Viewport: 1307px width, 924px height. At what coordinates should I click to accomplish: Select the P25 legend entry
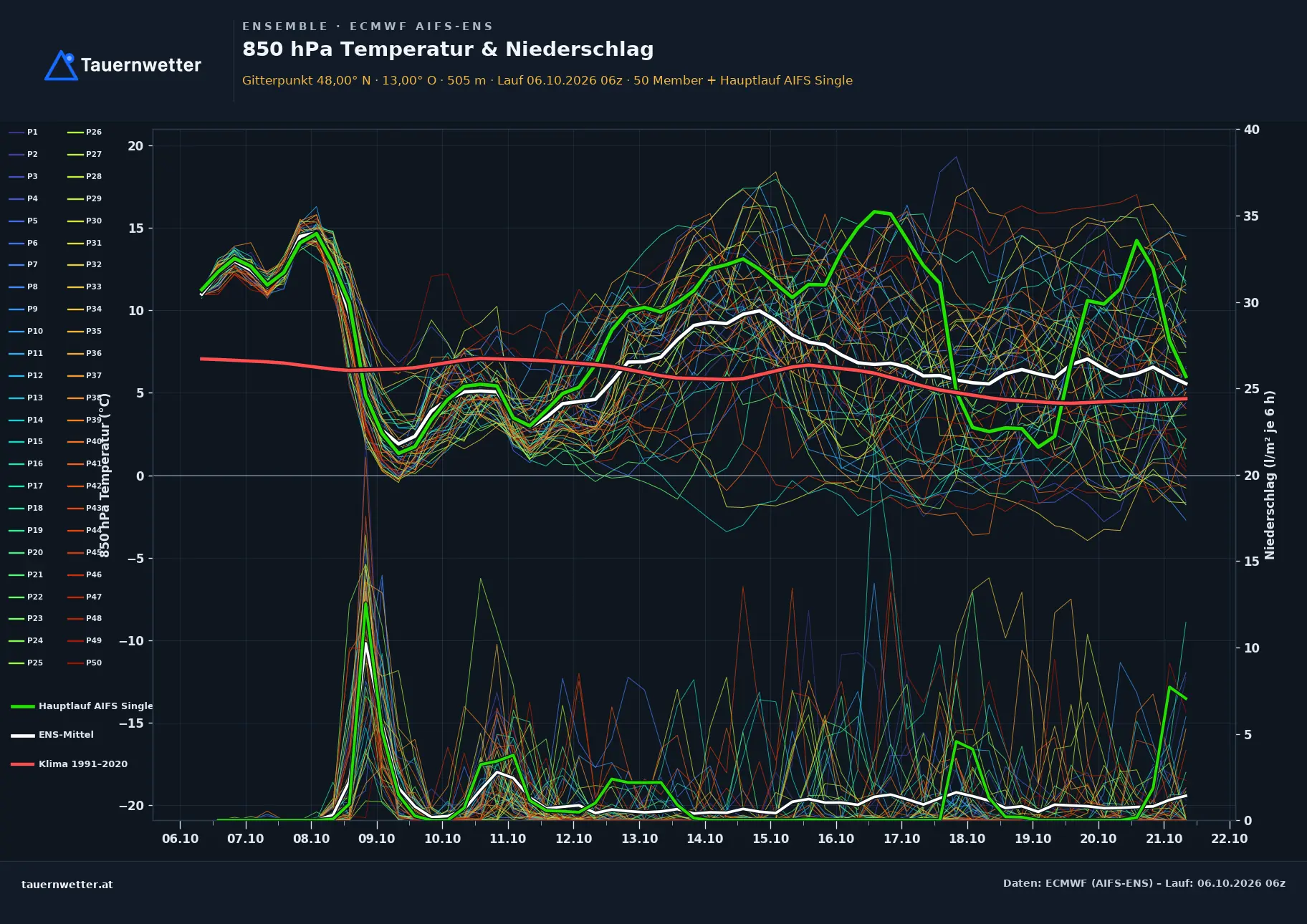(x=26, y=663)
